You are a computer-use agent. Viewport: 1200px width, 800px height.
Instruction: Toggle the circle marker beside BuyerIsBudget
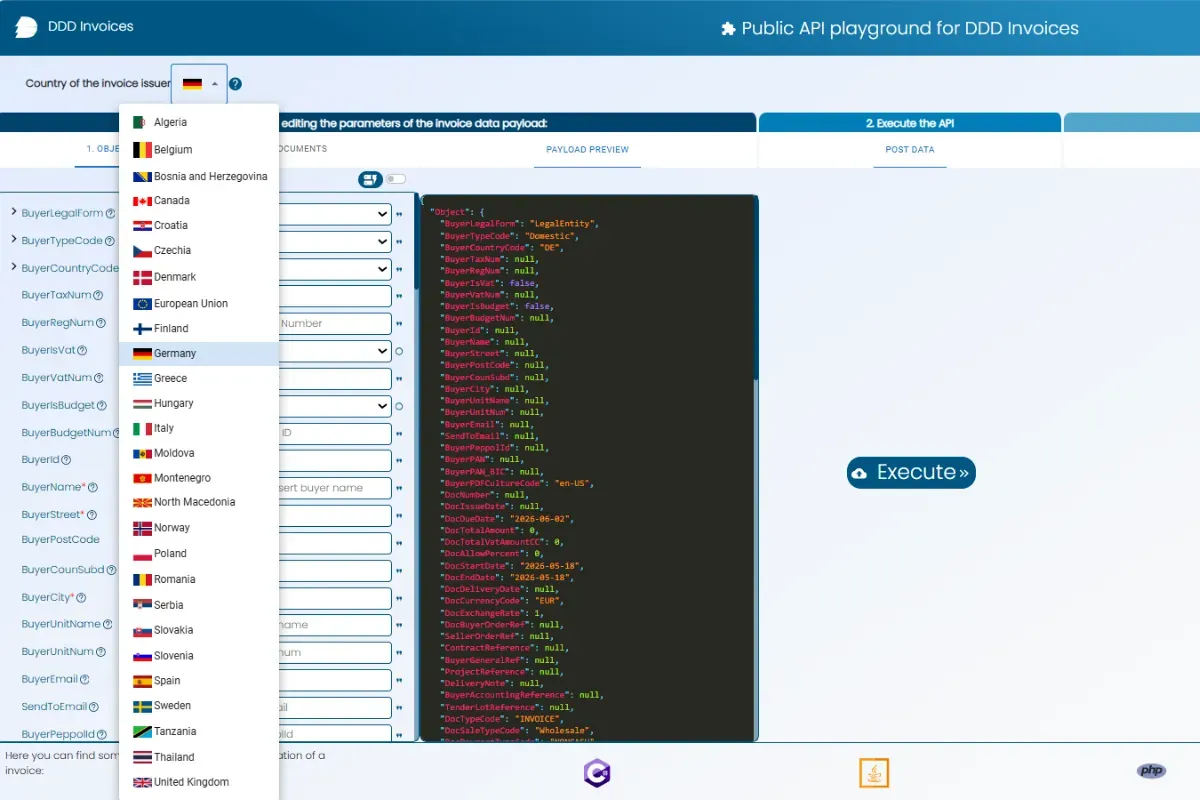pyautogui.click(x=399, y=406)
